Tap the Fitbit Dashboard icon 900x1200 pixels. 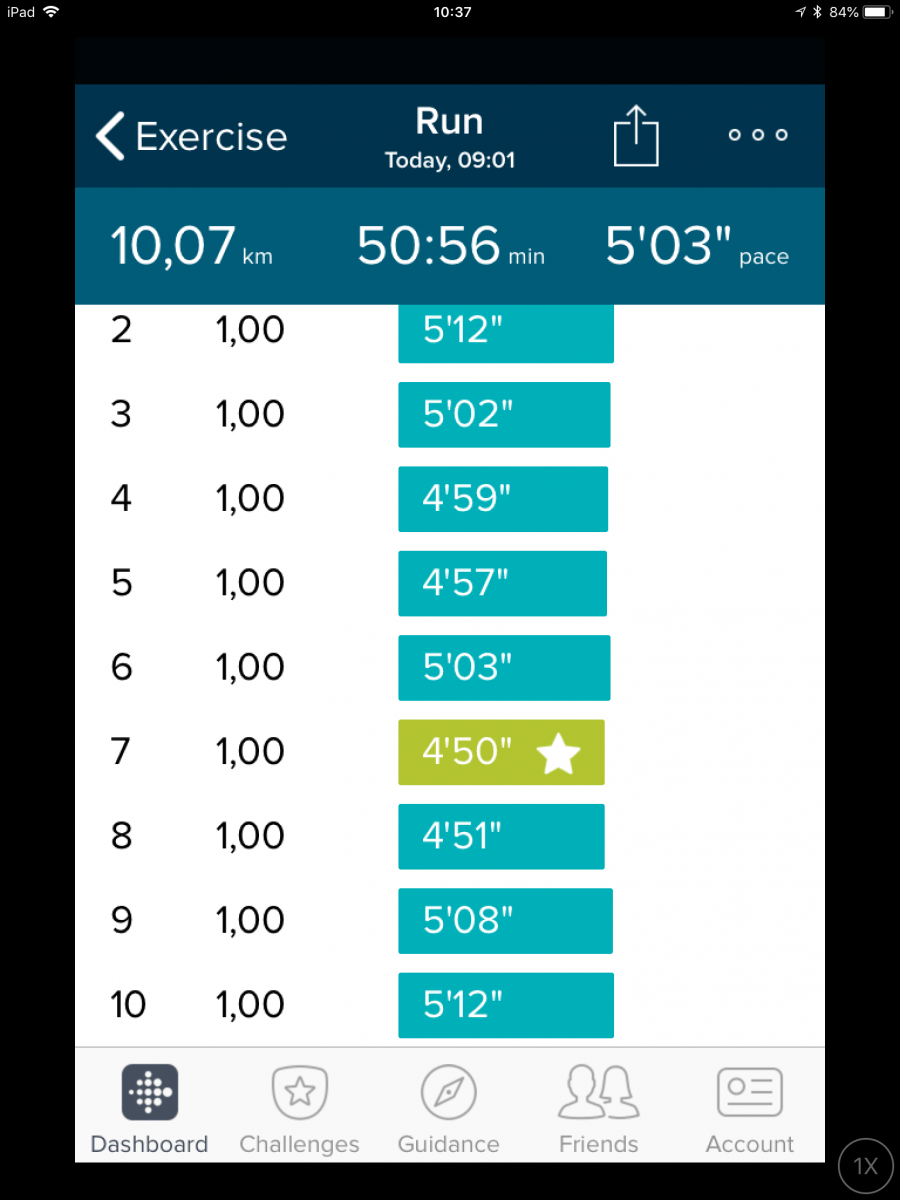[150, 1092]
